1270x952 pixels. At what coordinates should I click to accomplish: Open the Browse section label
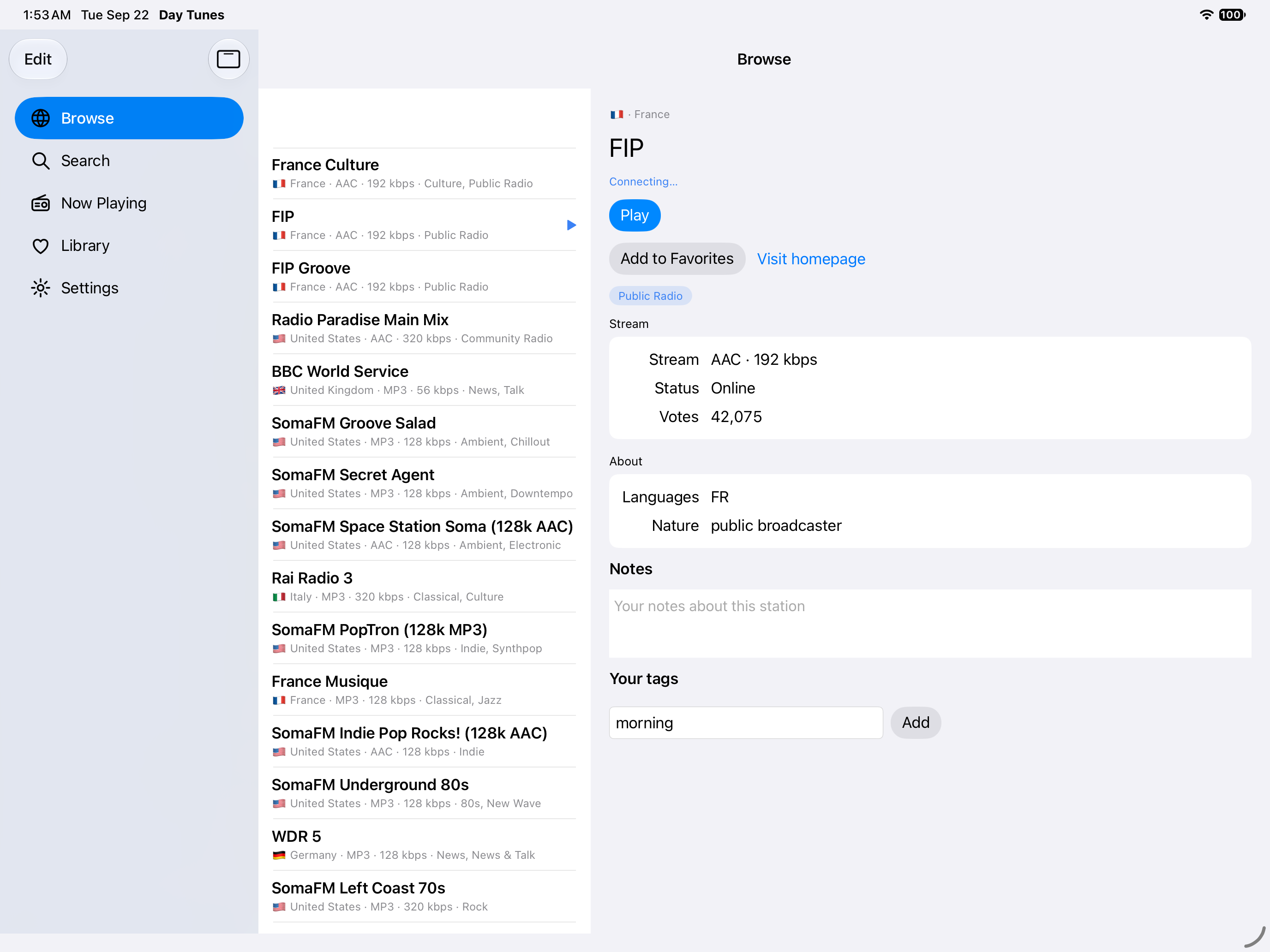pos(87,118)
